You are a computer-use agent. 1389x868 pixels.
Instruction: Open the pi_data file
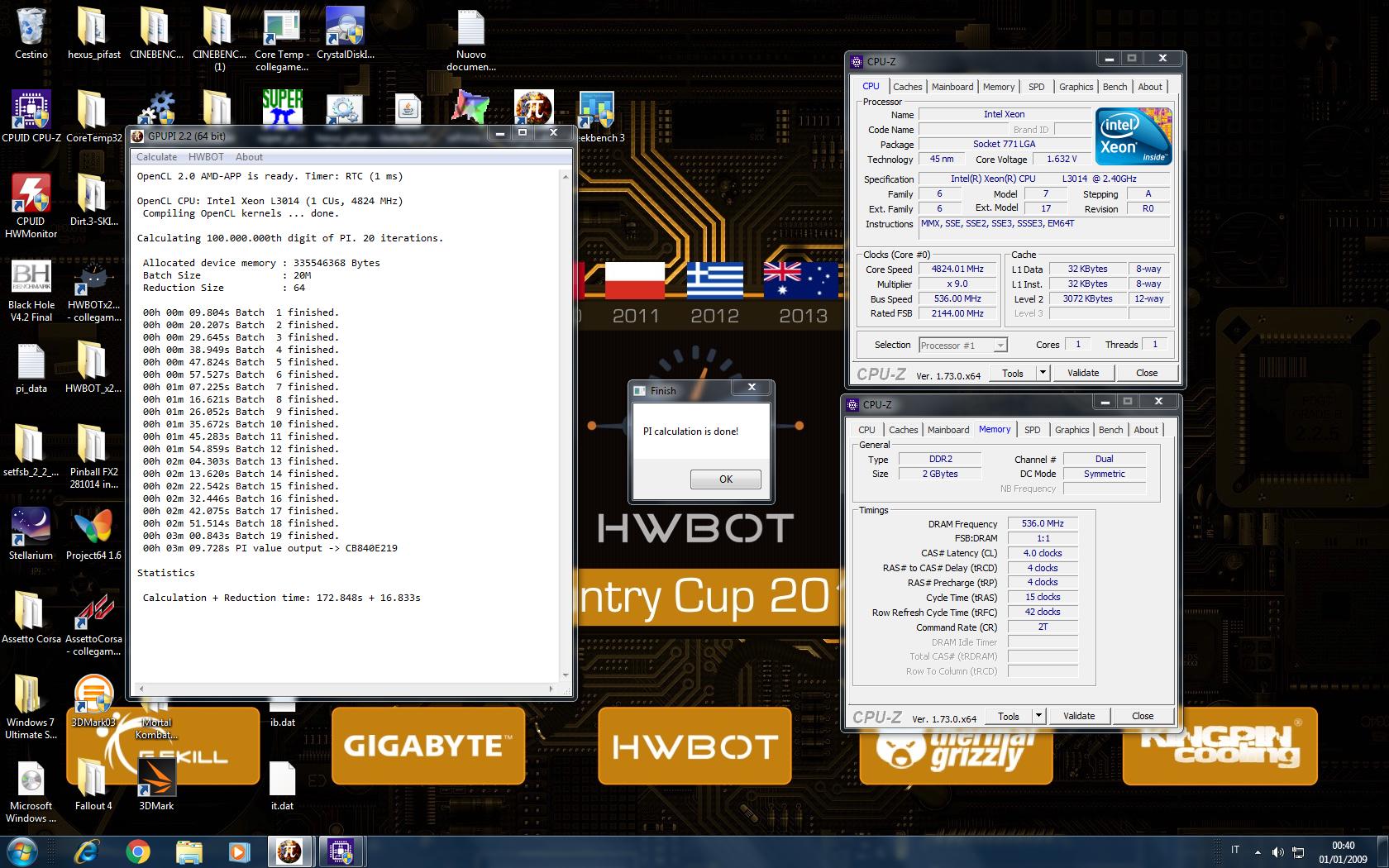tap(31, 367)
